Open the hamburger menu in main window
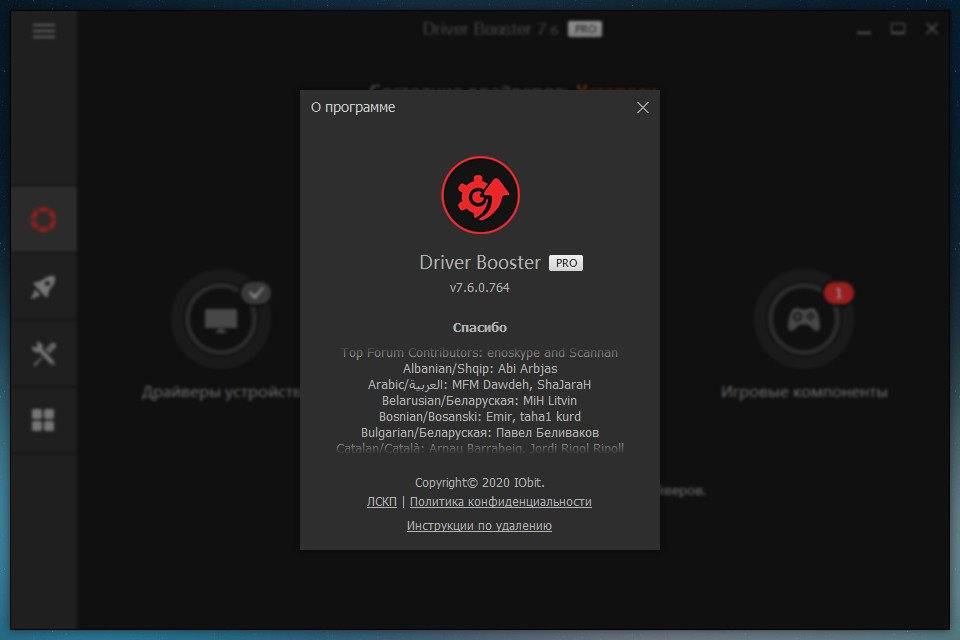Viewport: 960px width, 640px height. (x=43, y=30)
